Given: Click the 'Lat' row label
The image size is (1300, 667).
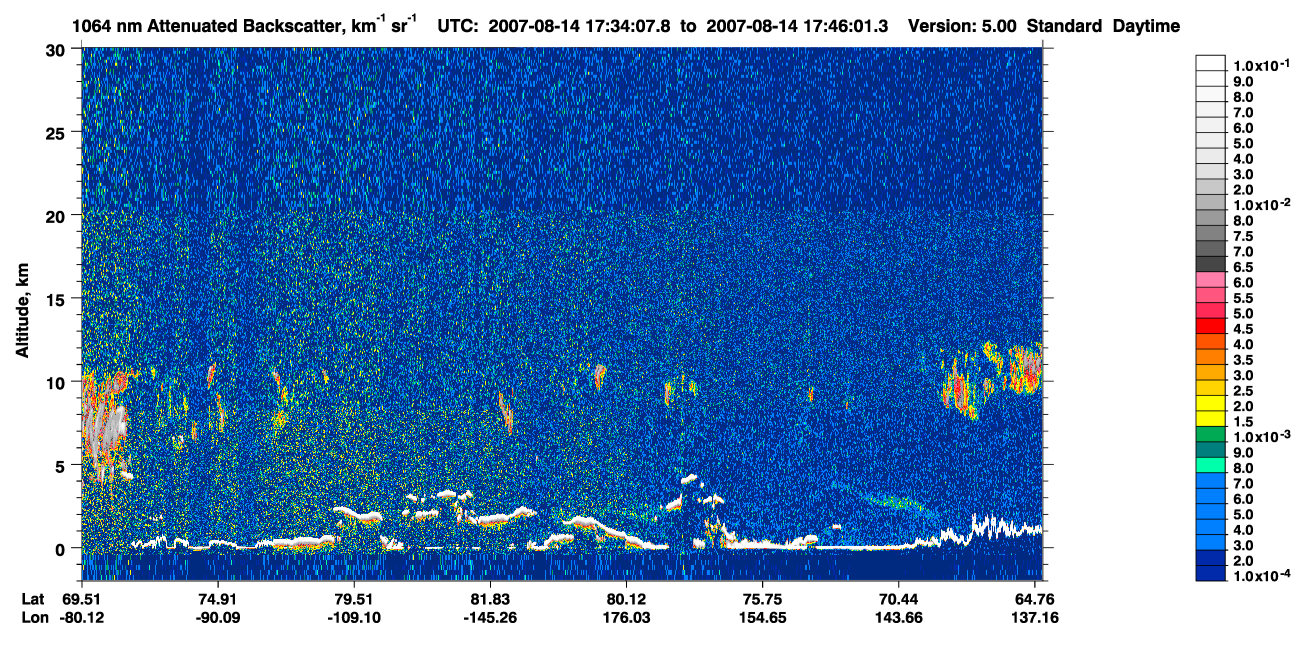Looking at the screenshot, I should pos(32,599).
